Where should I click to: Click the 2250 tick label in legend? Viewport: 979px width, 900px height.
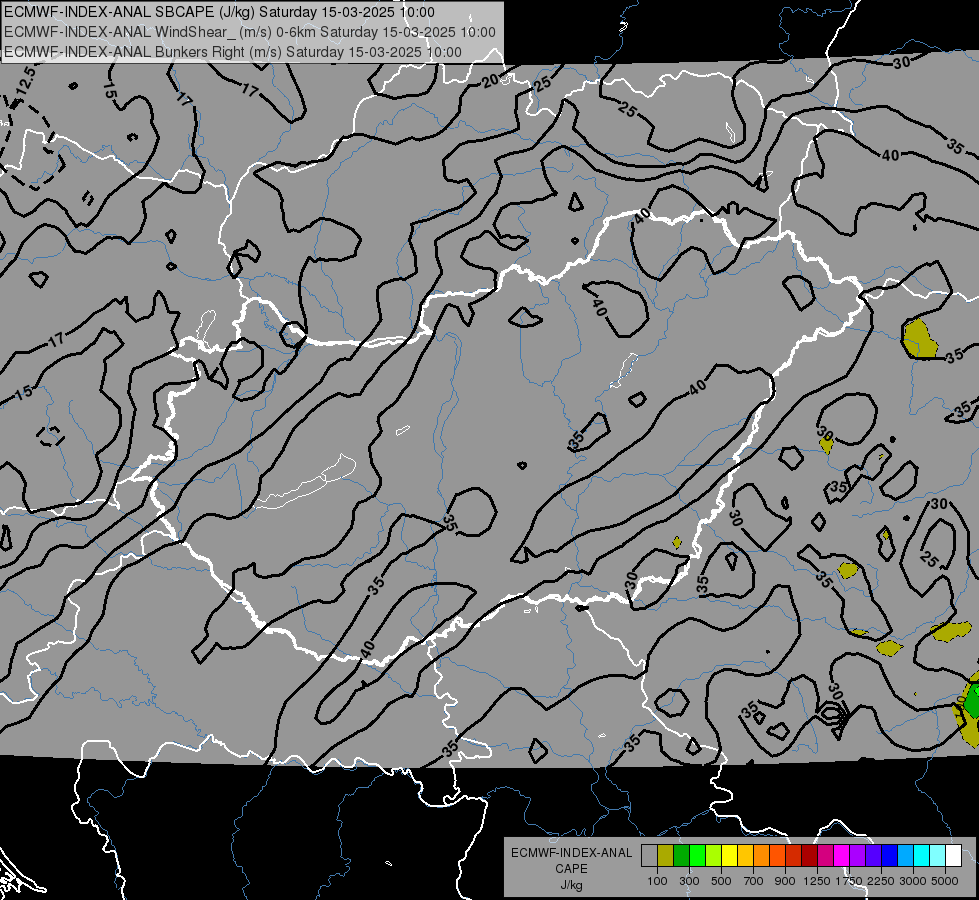click(881, 881)
